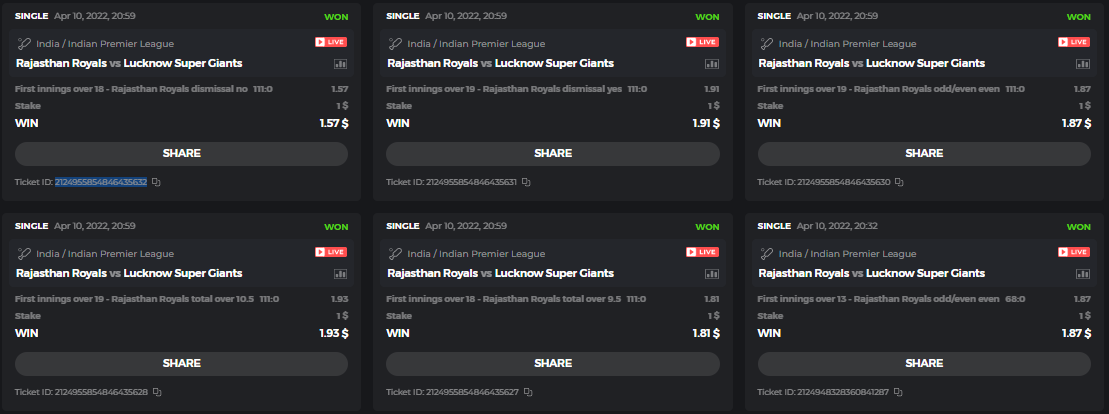
Task: Share the 20:32 over 13 odd/even bet
Action: pos(924,364)
